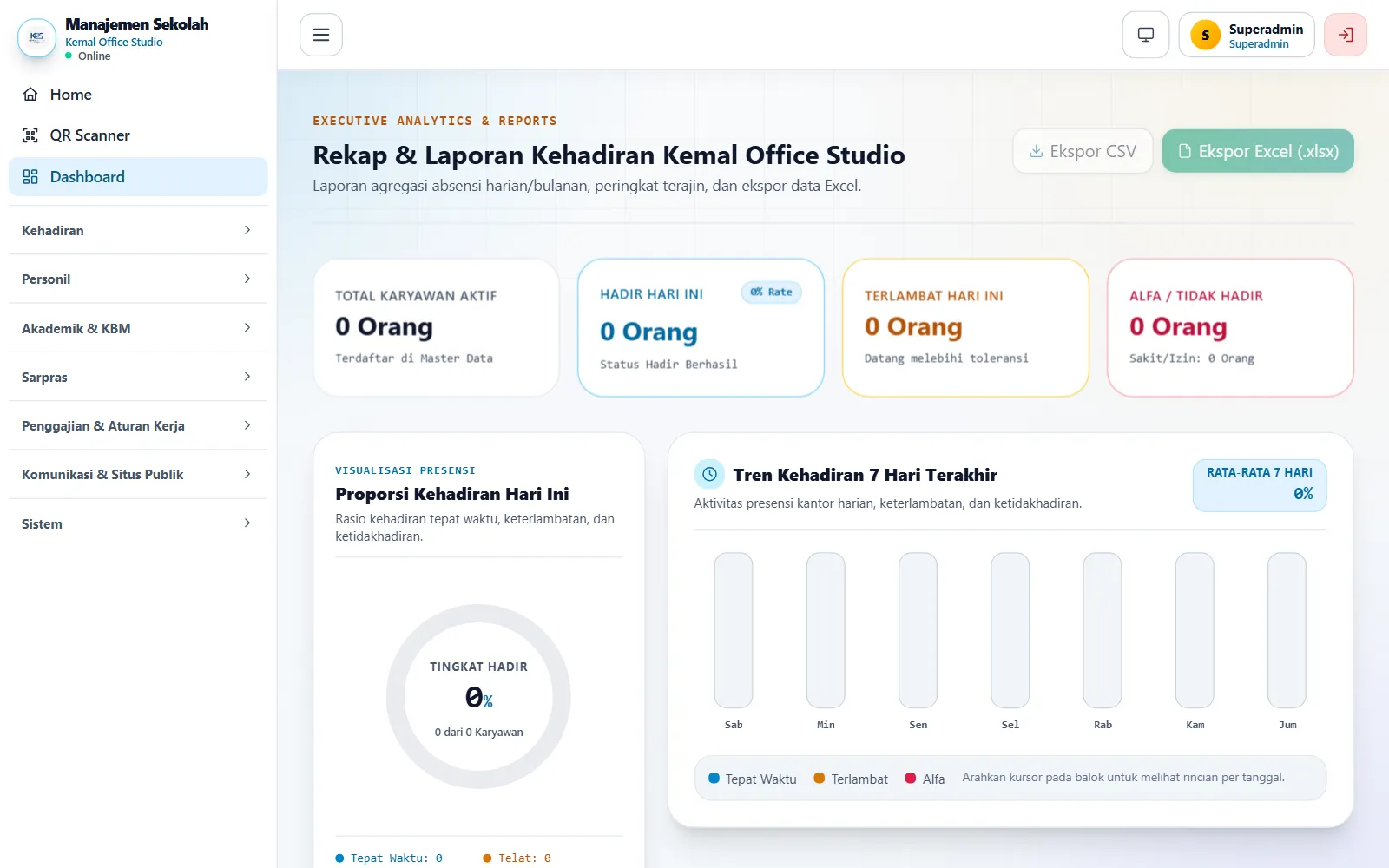The width and height of the screenshot is (1389, 868).
Task: Click the QR Scanner icon
Action: [x=30, y=135]
